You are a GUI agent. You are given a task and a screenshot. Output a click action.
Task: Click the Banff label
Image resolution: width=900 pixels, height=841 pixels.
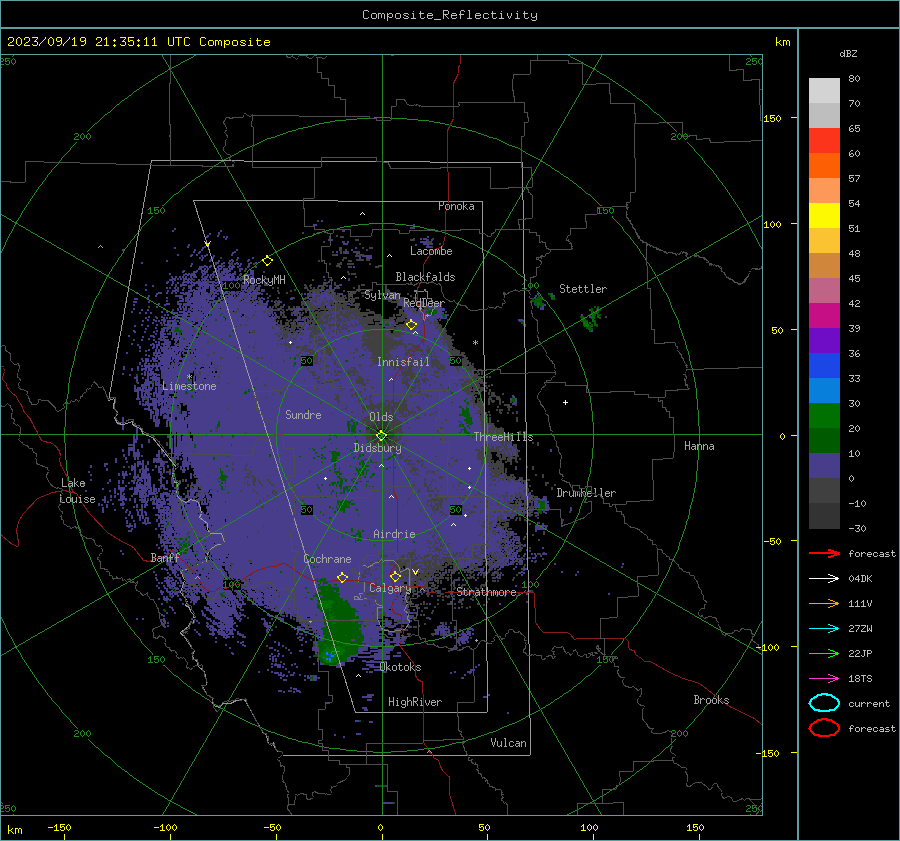[x=165, y=557]
